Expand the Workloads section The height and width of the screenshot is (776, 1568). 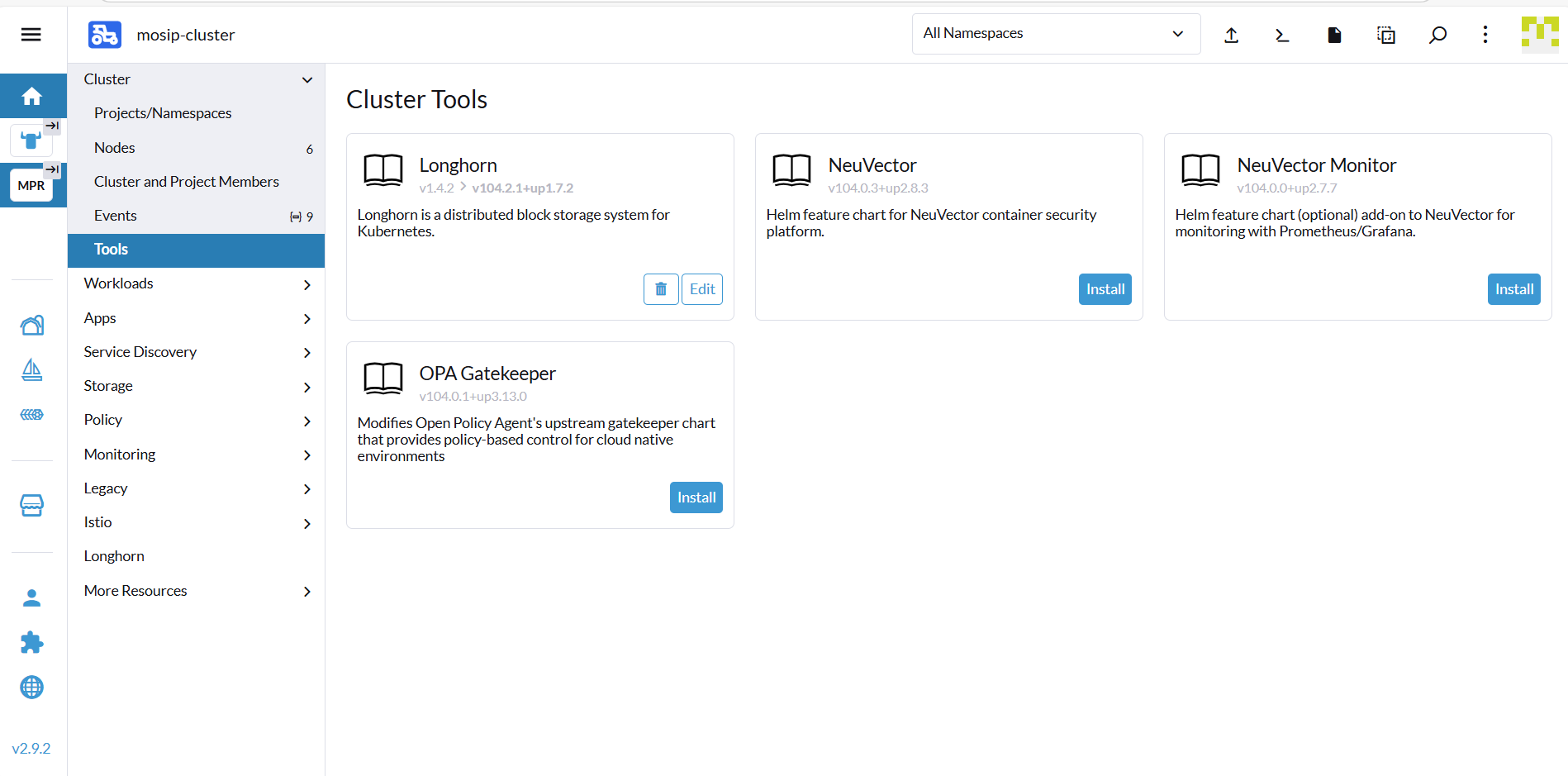click(x=307, y=285)
